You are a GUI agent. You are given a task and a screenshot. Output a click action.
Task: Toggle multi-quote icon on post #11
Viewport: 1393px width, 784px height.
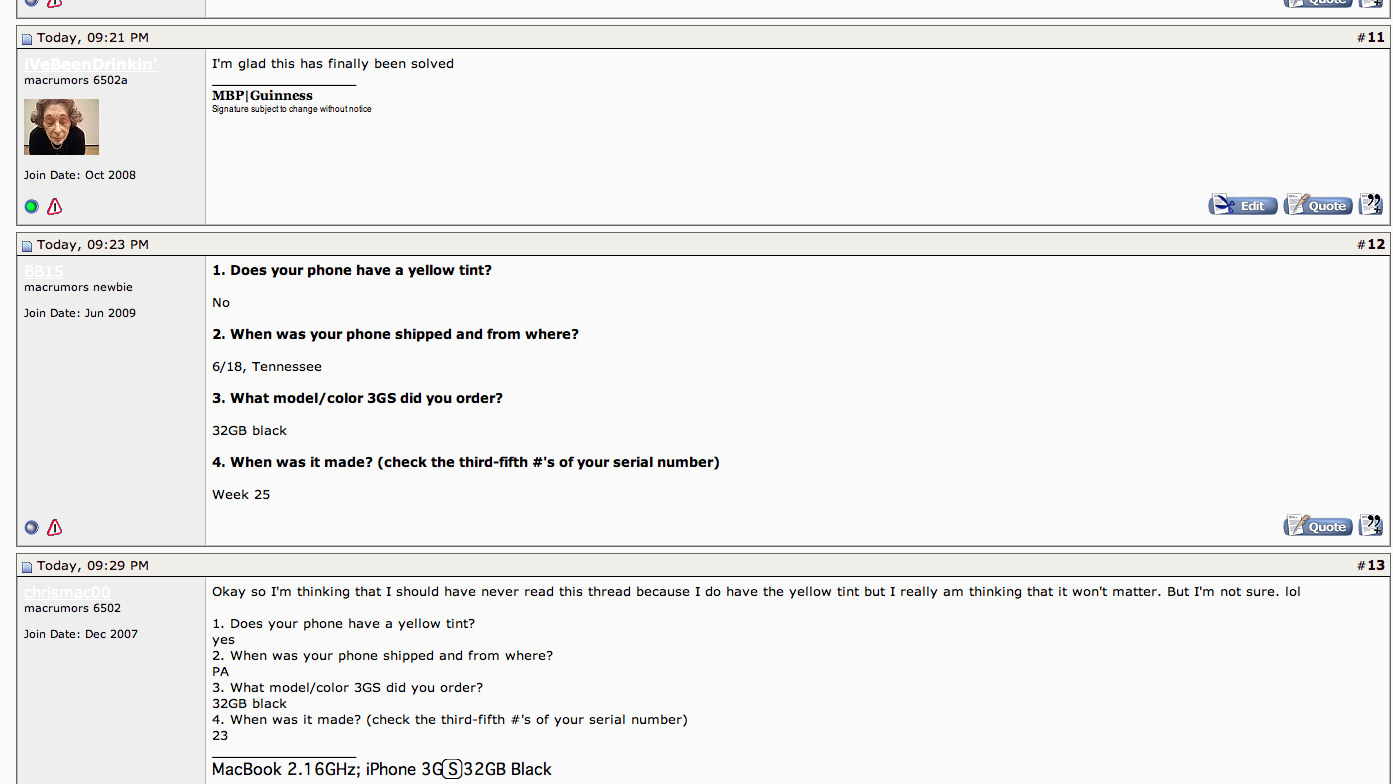[1371, 205]
